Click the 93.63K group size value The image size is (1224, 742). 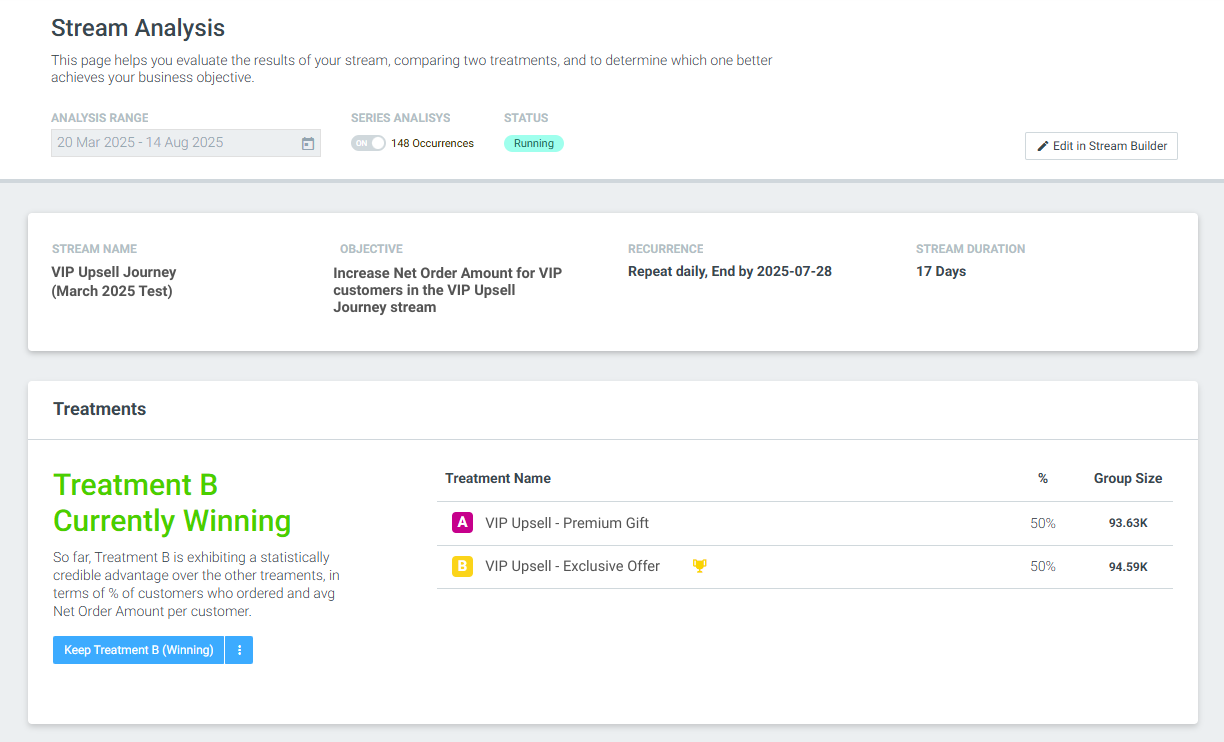tap(1128, 523)
